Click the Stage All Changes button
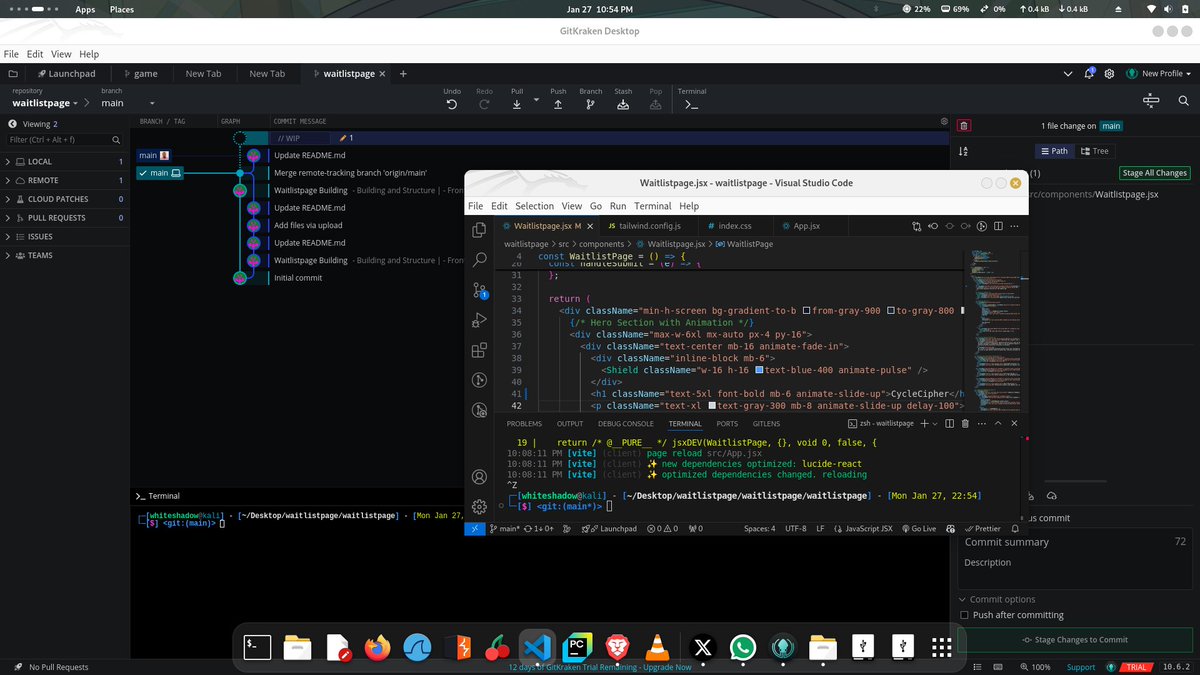Viewport: 1200px width, 675px height. click(x=1154, y=172)
